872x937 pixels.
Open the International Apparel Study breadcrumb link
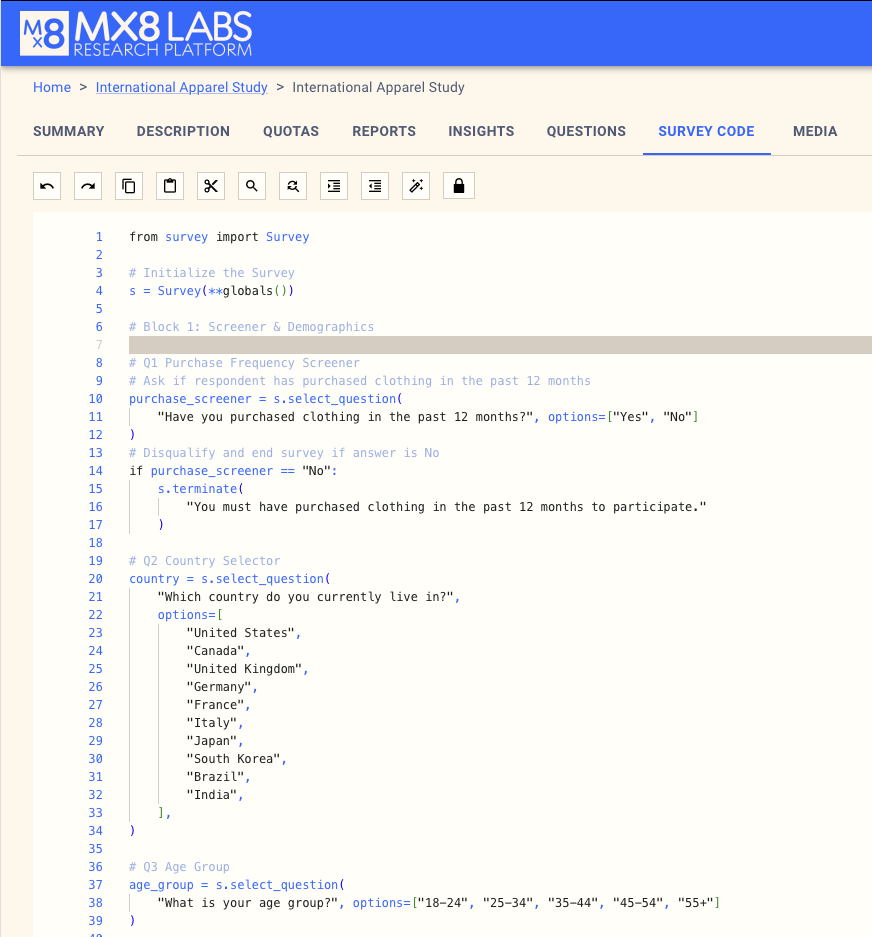(182, 87)
